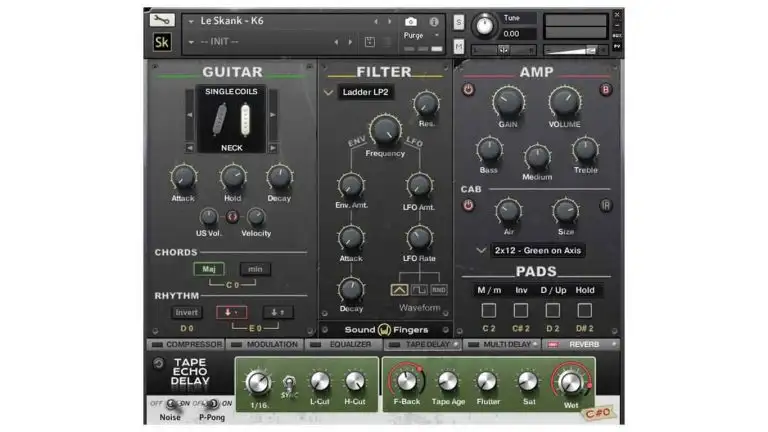Click the pan slider under Tune
This screenshot has width=768, height=432.
(x=504, y=50)
